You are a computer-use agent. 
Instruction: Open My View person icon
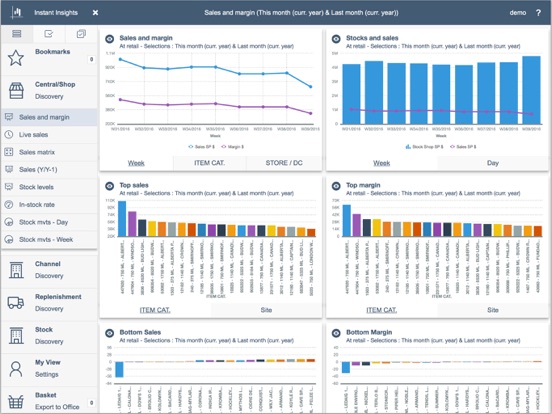16,369
